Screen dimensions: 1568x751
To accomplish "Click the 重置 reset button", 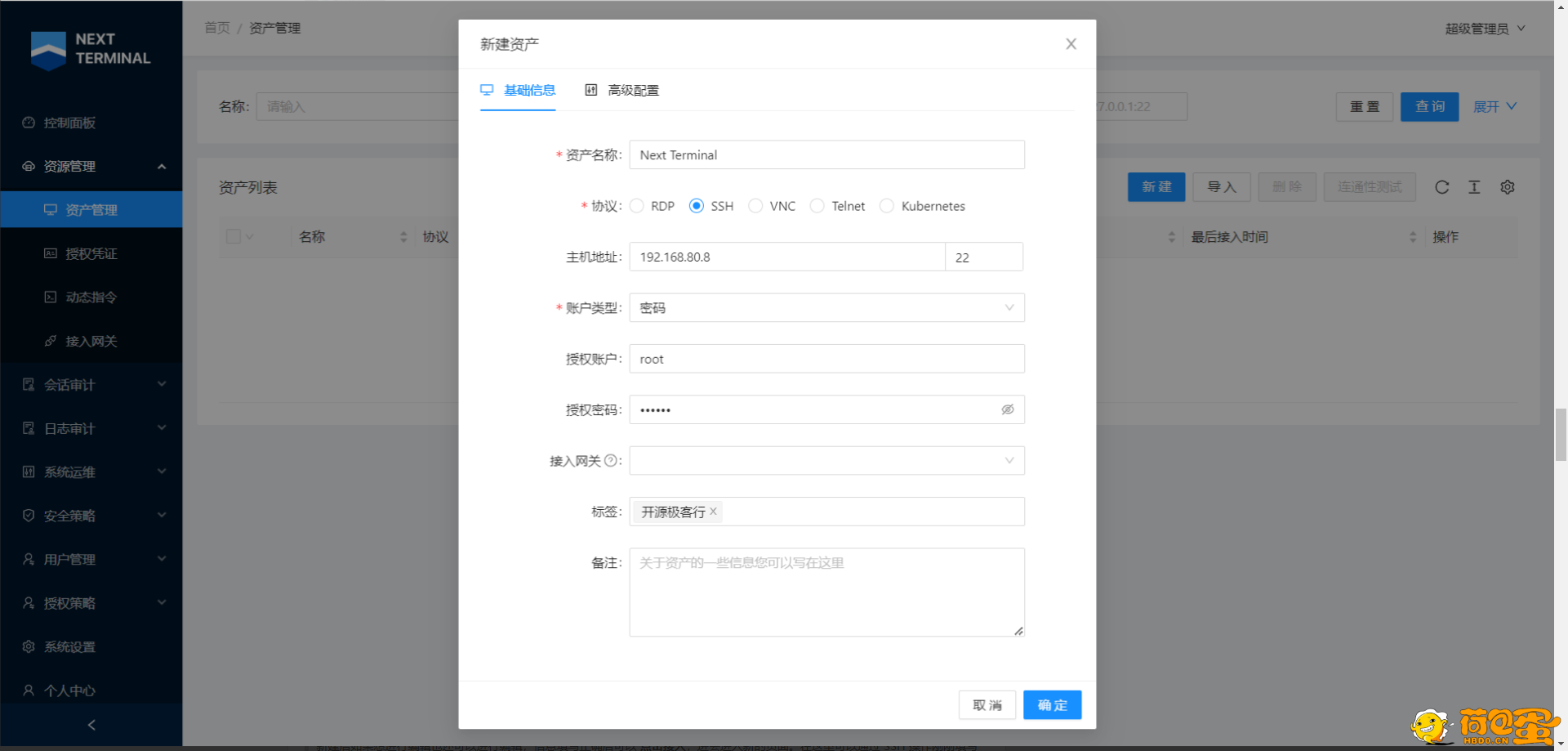I will point(1365,107).
